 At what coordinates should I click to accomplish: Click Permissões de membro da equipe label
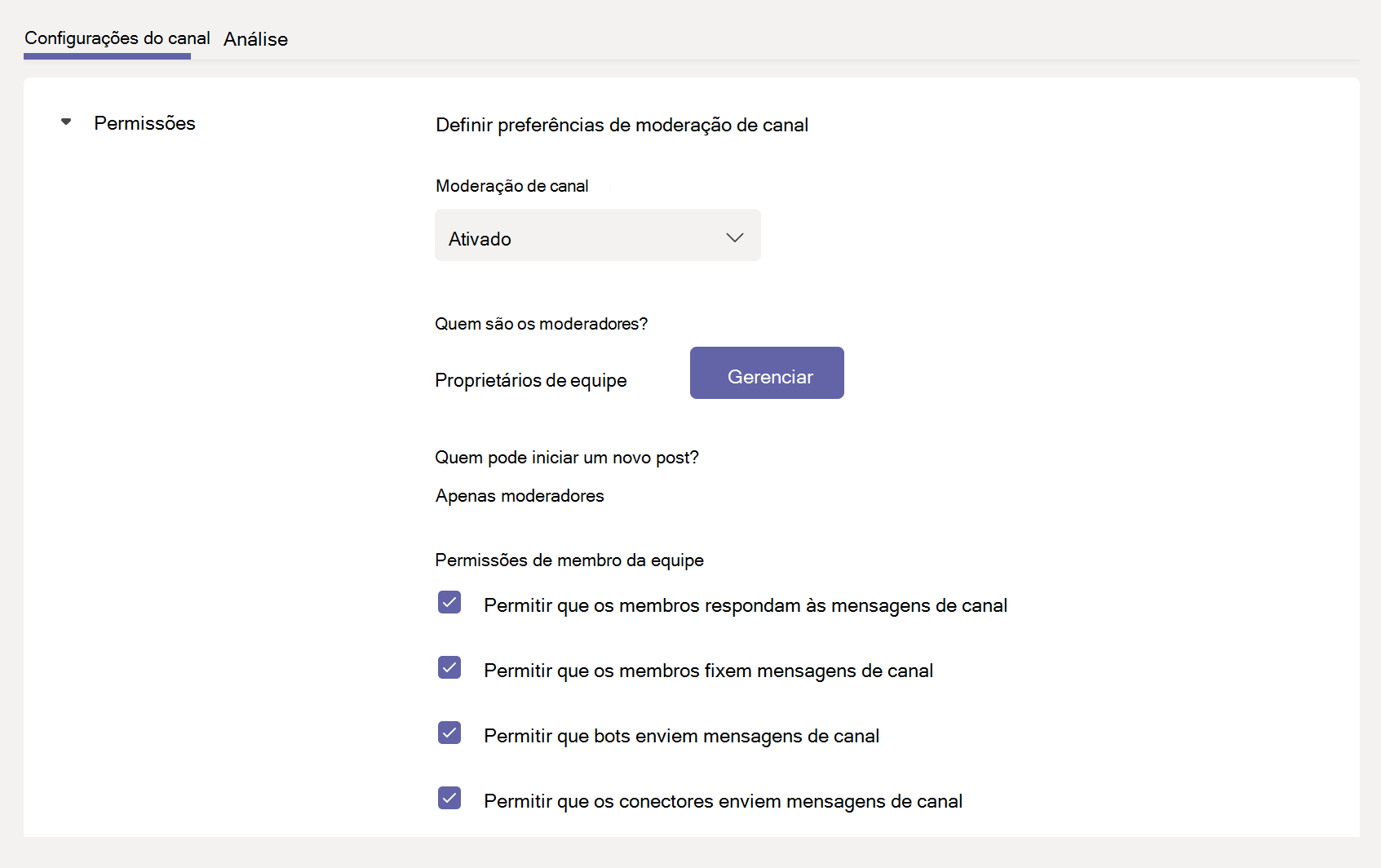(569, 560)
